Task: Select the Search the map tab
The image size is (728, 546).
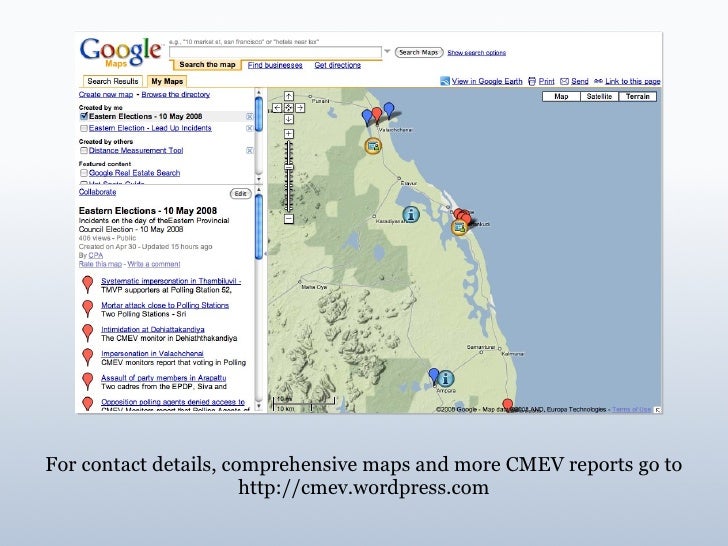Action: 207,65
